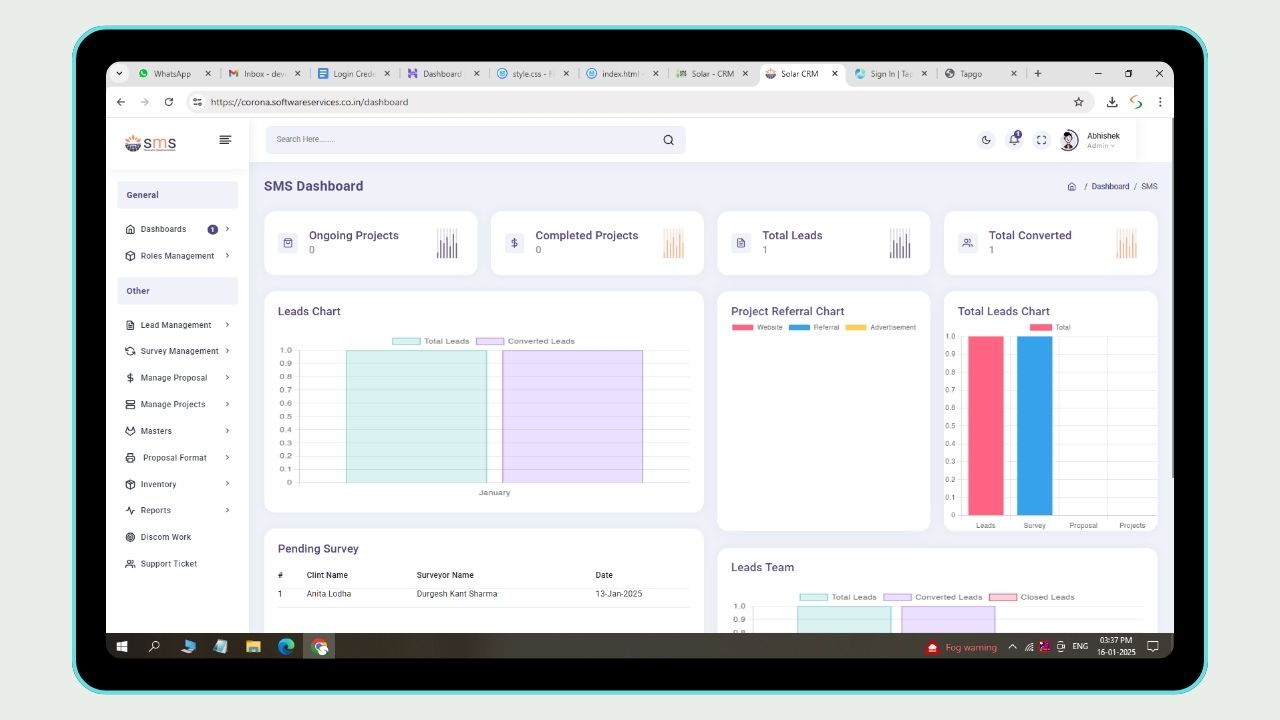This screenshot has width=1280, height=720.
Task: Expand Lead Management menu
Action: pyautogui.click(x=176, y=325)
